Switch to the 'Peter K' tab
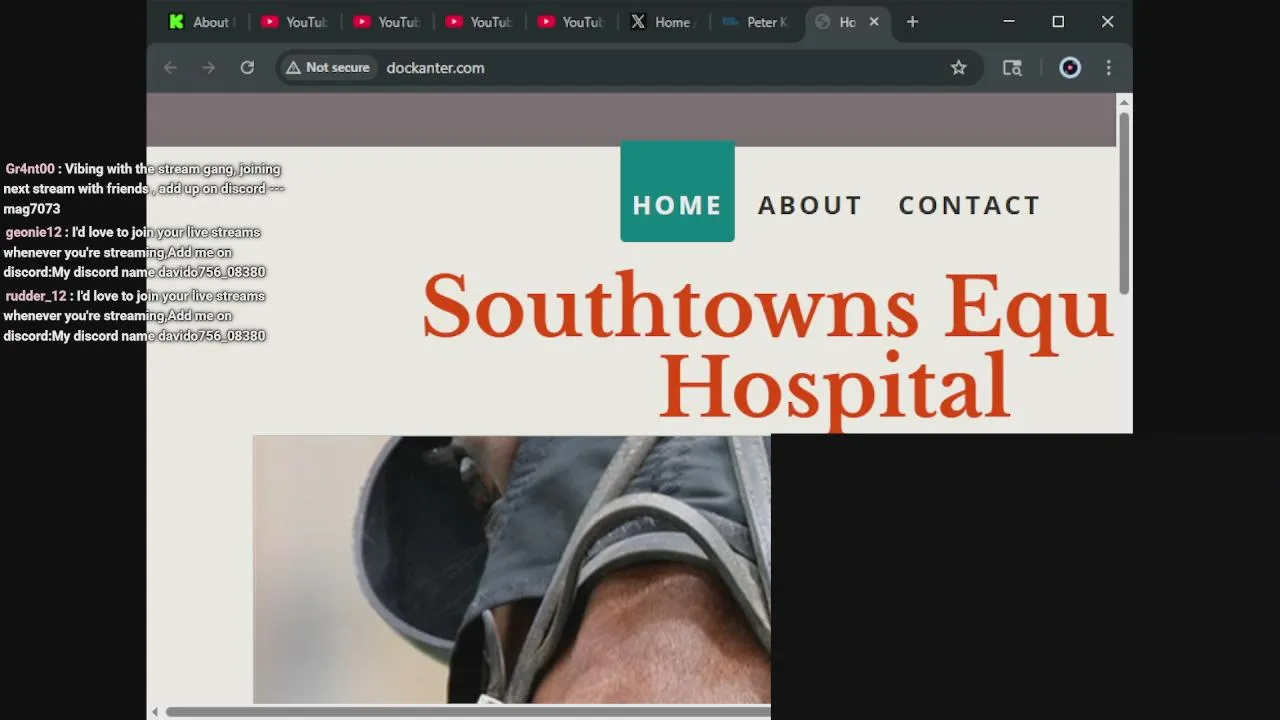Viewport: 1280px width, 720px height. pos(753,22)
